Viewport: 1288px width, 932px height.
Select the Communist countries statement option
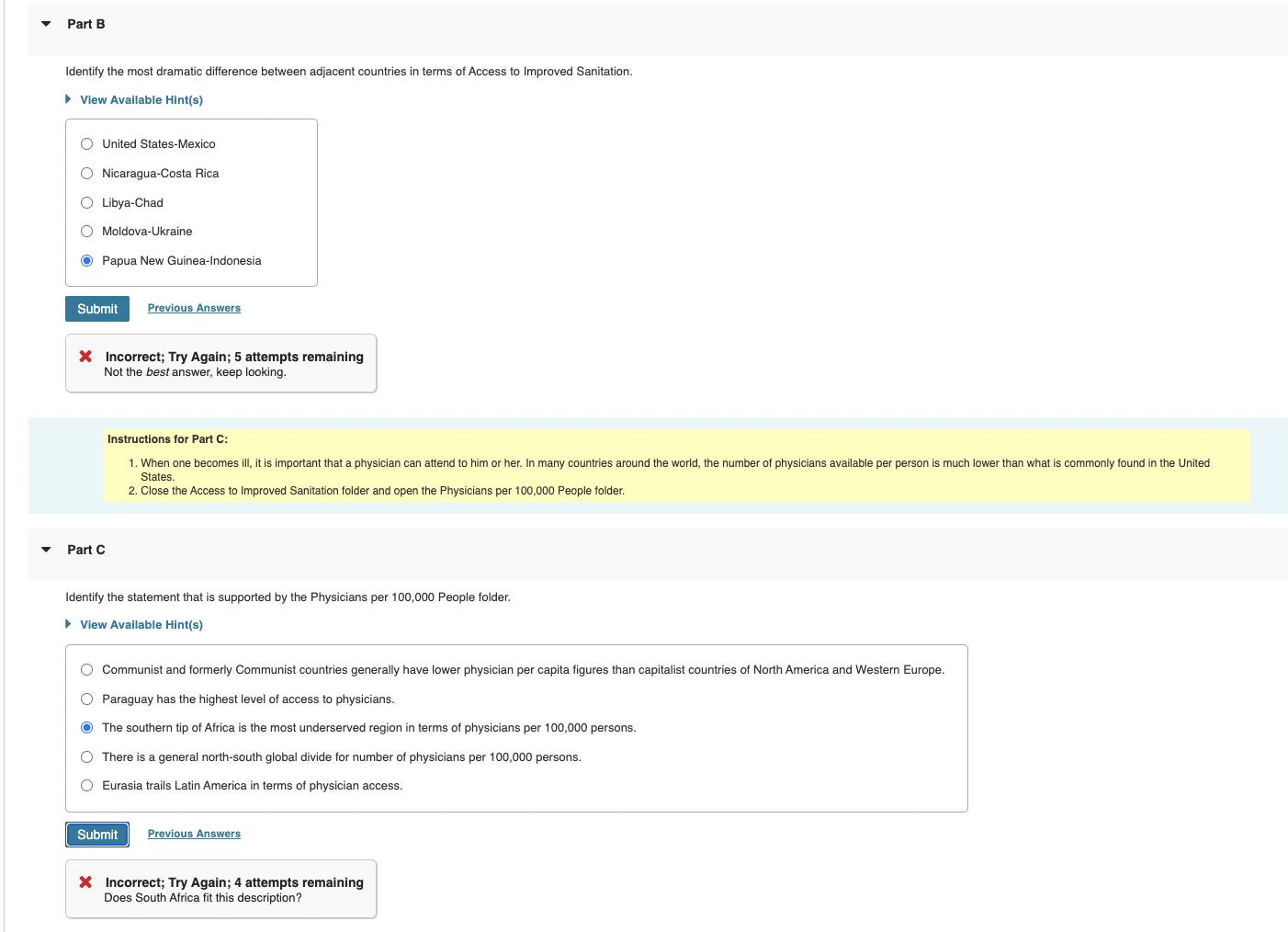(x=86, y=670)
